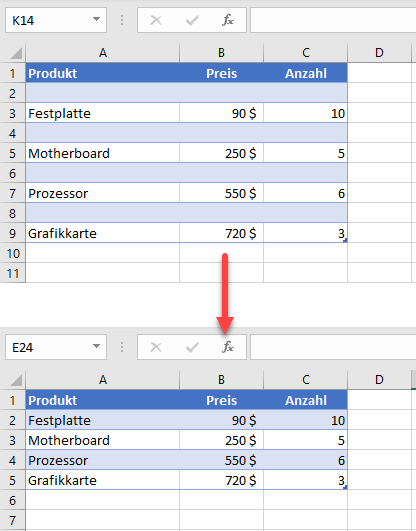Click 720 $ cell in row 5 of E24 sheet

click(x=221, y=480)
